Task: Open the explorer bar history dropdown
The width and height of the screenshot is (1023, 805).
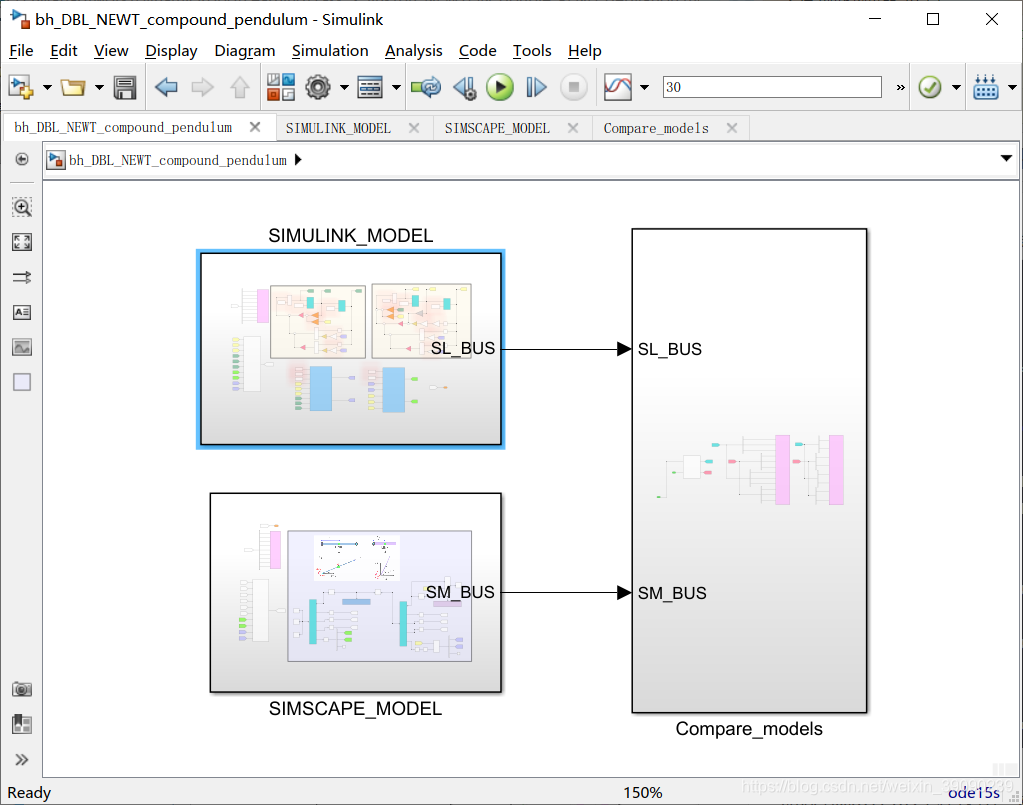Action: [1006, 159]
